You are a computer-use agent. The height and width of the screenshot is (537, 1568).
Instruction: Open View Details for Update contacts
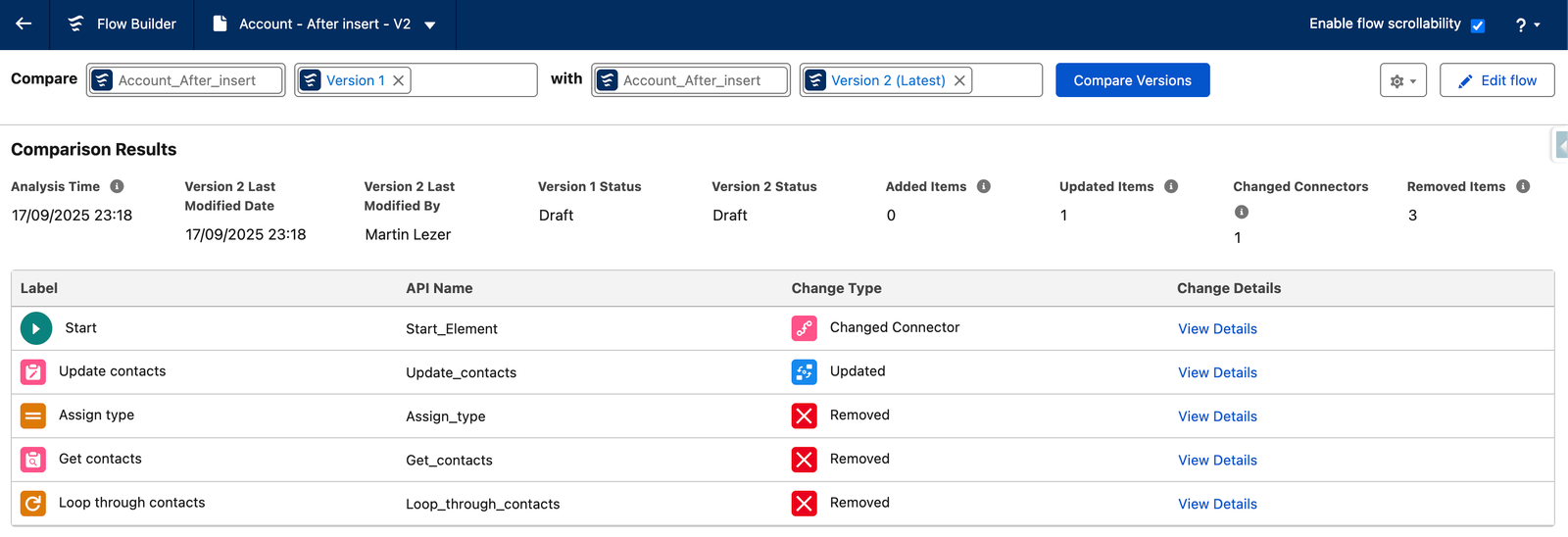click(x=1217, y=372)
